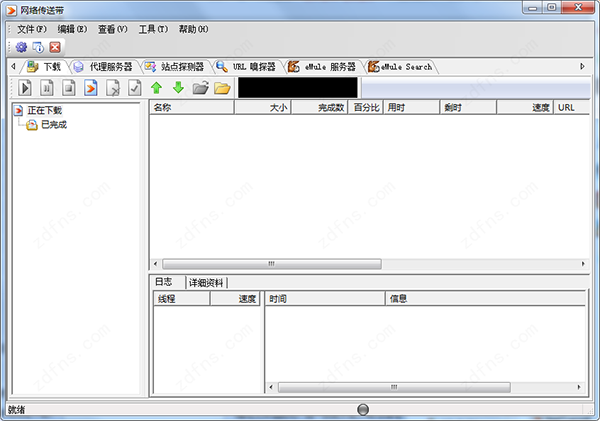Image resolution: width=600 pixels, height=421 pixels.
Task: Click the dark open folder icon
Action: 200,89
